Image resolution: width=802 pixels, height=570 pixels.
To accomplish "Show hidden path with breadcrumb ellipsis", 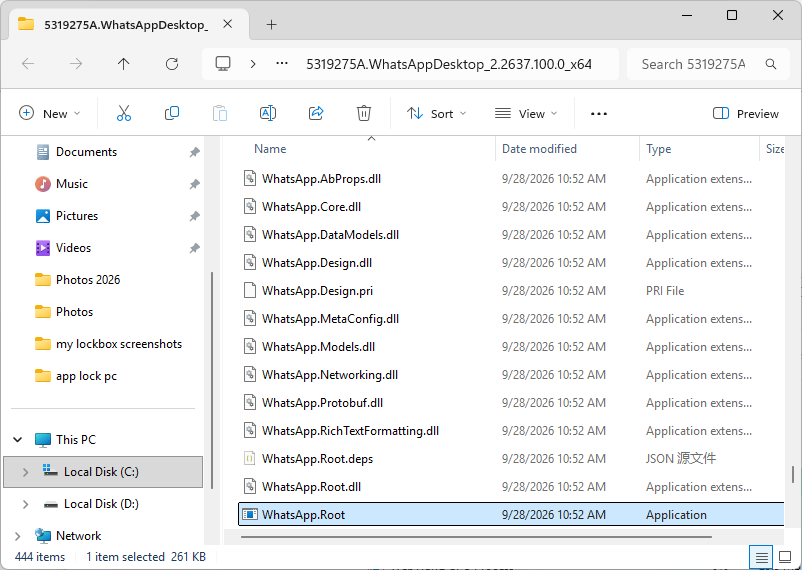I will click(x=282, y=64).
